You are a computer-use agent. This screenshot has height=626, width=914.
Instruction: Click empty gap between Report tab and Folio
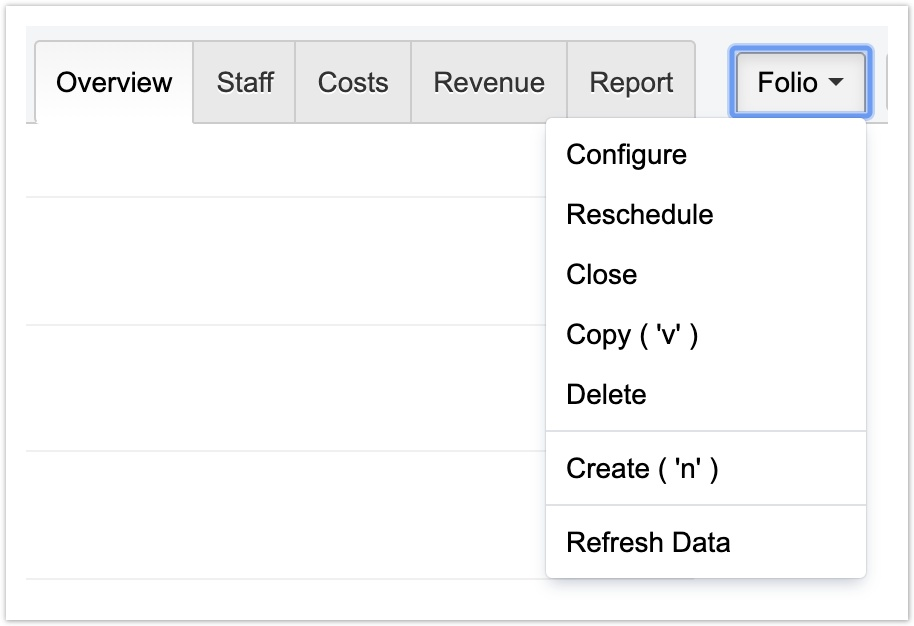click(713, 82)
